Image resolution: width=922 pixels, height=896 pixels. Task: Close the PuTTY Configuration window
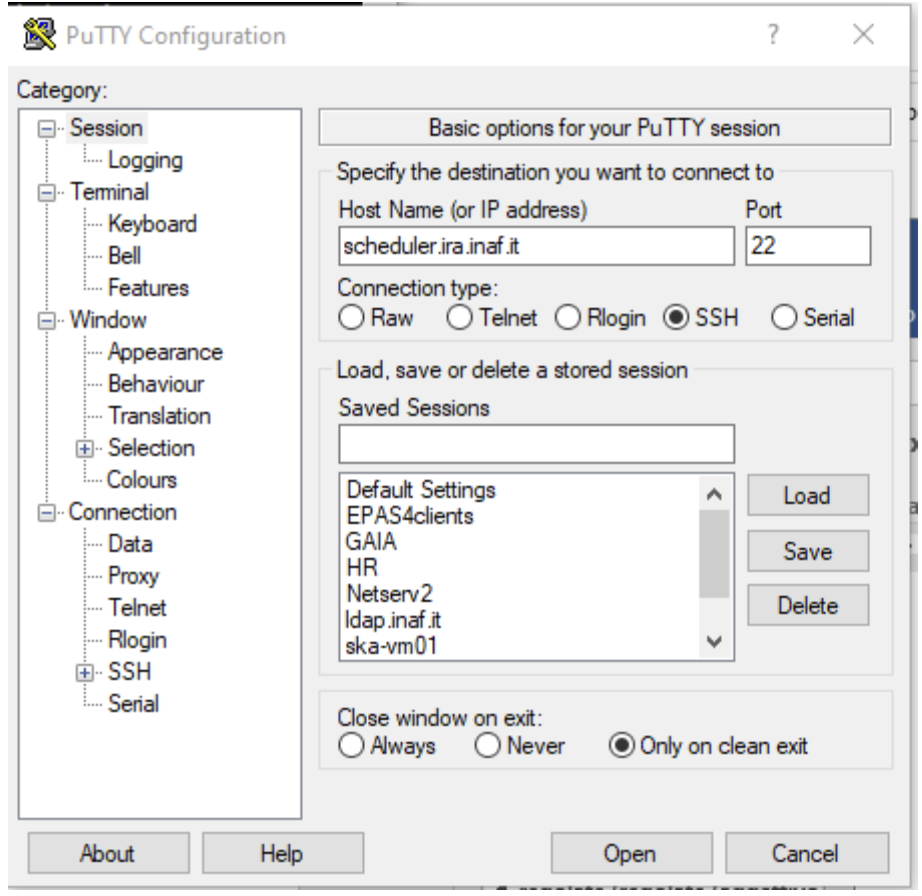coord(863,35)
